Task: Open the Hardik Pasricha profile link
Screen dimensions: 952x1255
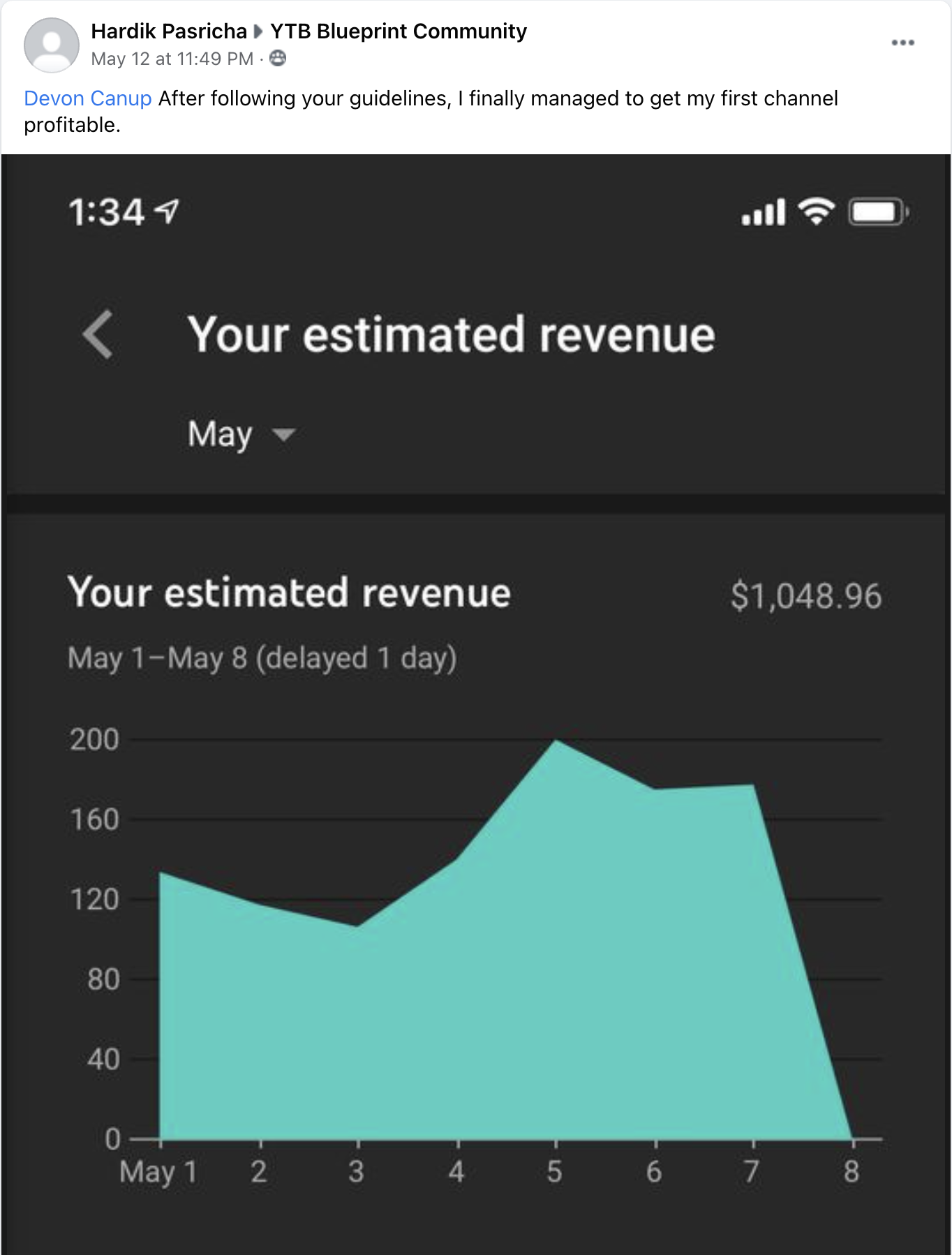Action: (169, 31)
